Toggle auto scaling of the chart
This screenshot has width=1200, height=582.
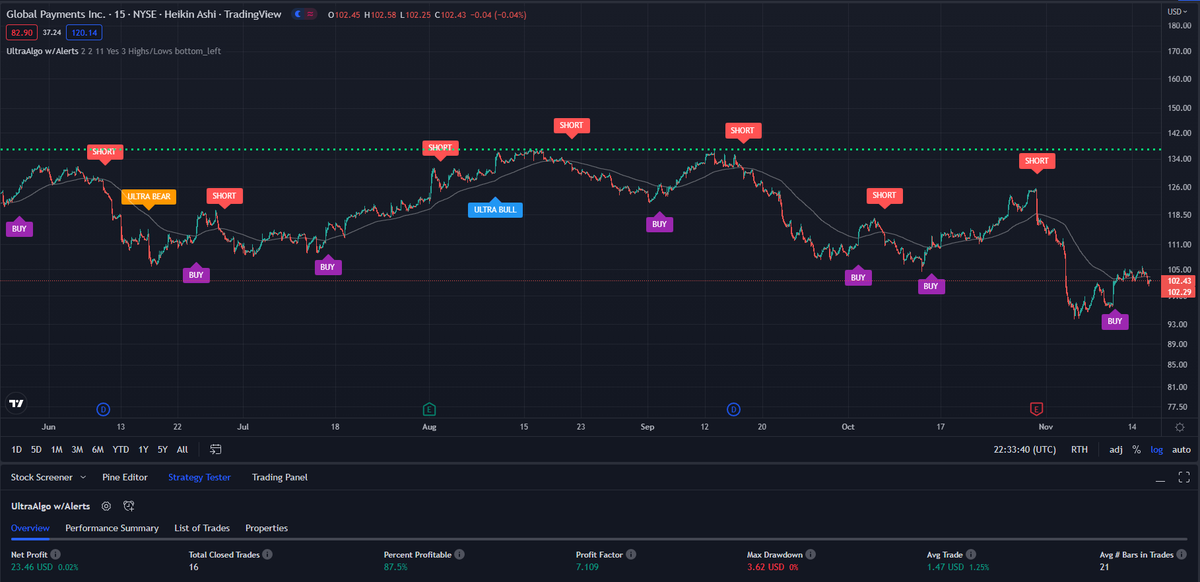click(1180, 449)
